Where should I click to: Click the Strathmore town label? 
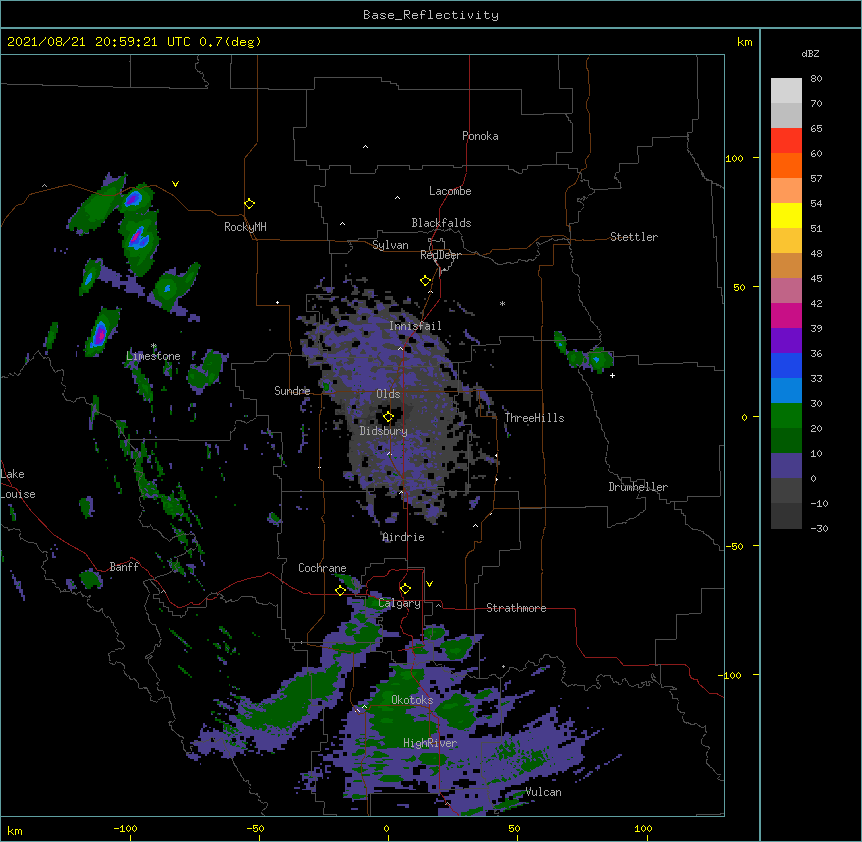[x=516, y=608]
